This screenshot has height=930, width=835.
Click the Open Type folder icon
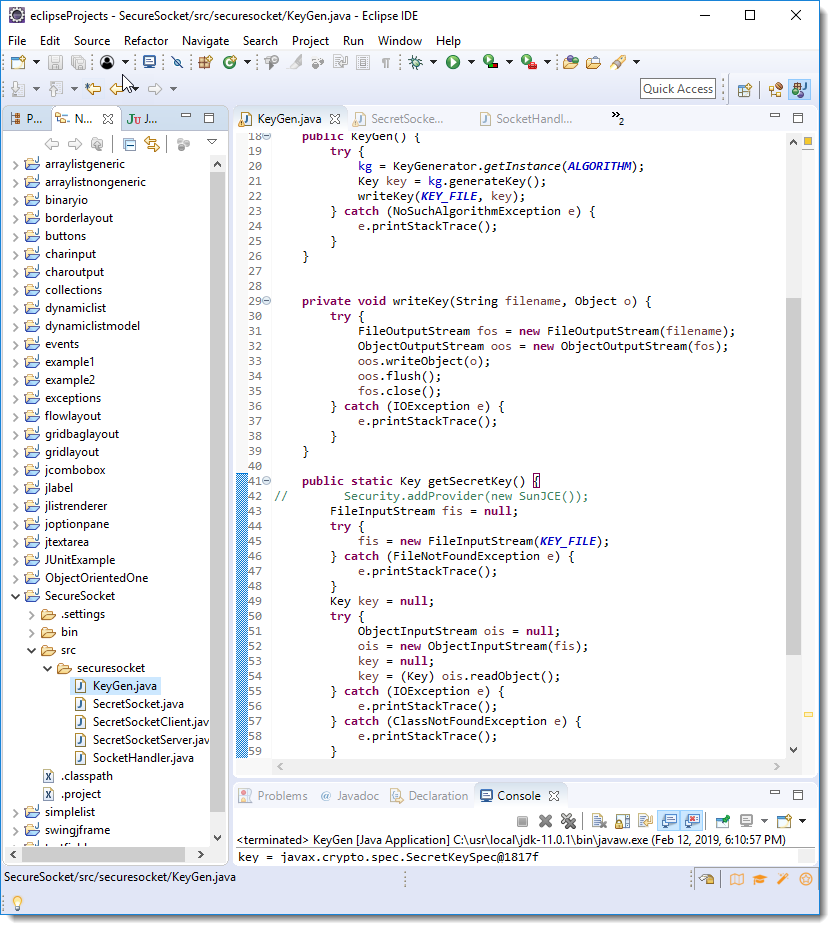point(571,62)
